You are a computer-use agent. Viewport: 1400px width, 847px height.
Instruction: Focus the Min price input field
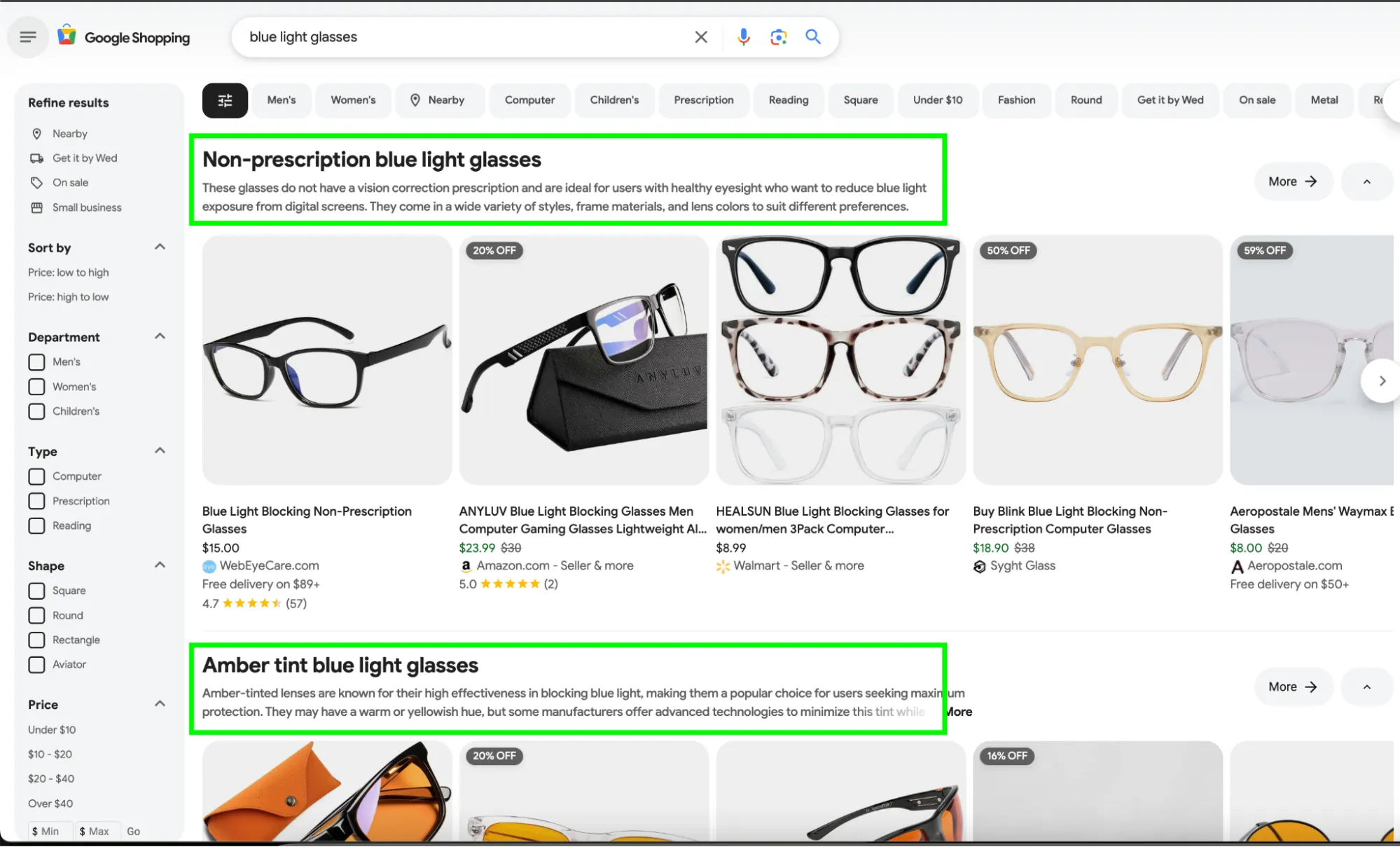[50, 832]
